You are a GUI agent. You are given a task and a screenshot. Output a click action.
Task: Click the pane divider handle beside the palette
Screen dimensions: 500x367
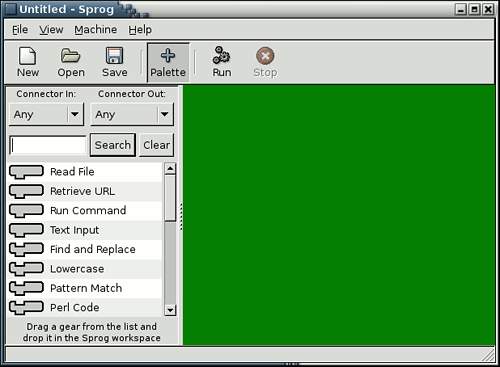point(181,217)
